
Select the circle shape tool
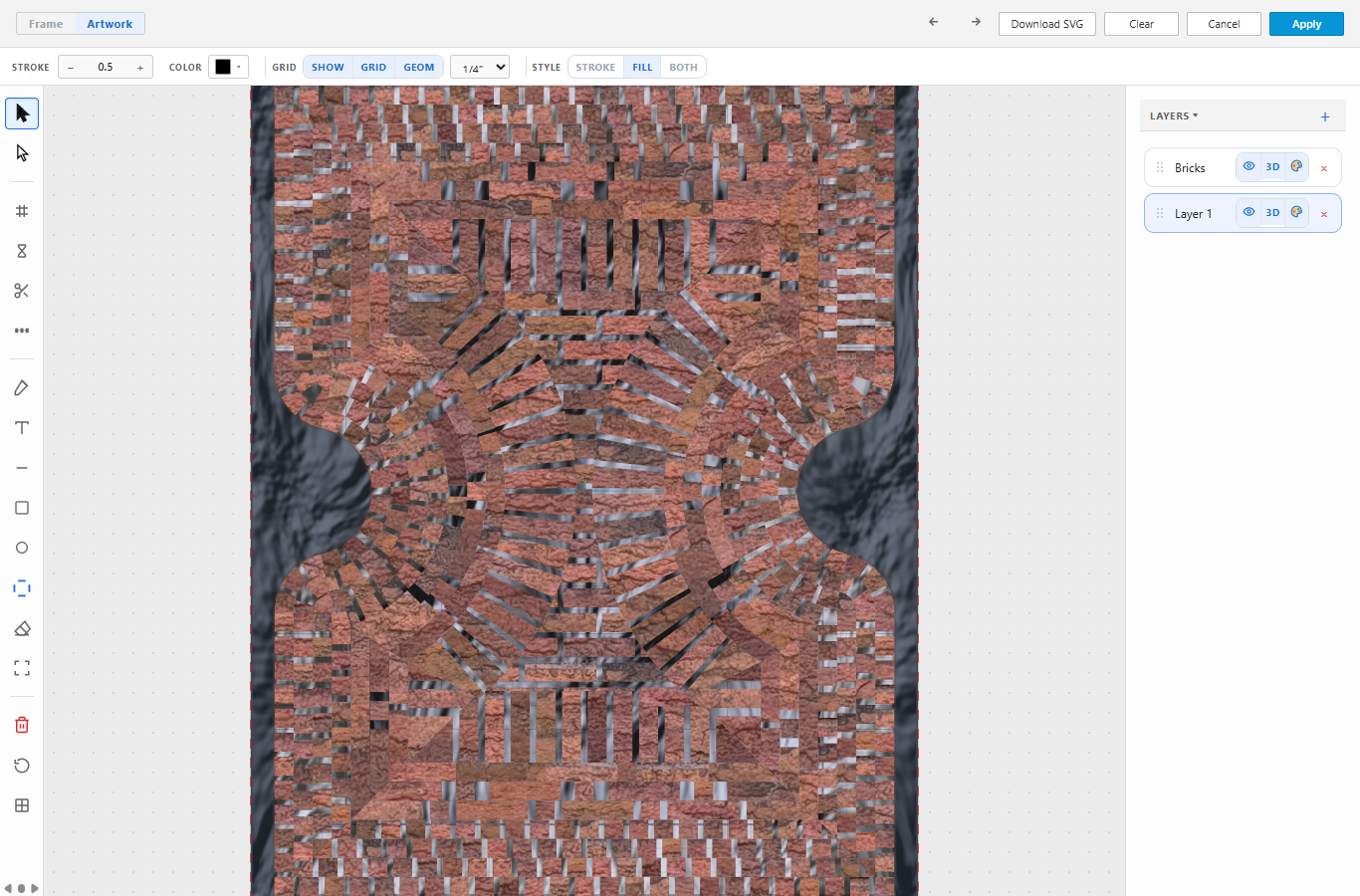click(x=22, y=548)
